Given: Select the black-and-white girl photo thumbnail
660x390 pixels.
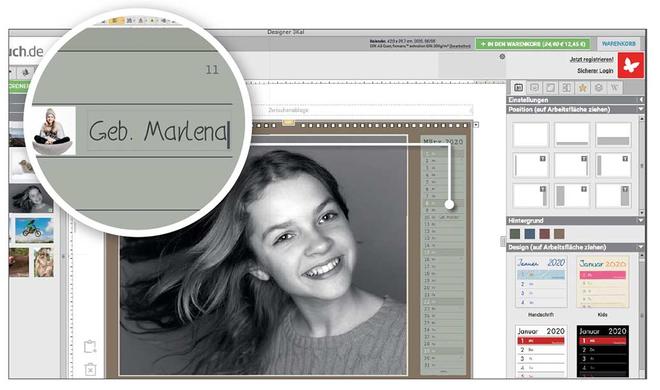Looking at the screenshot, I should (x=32, y=199).
